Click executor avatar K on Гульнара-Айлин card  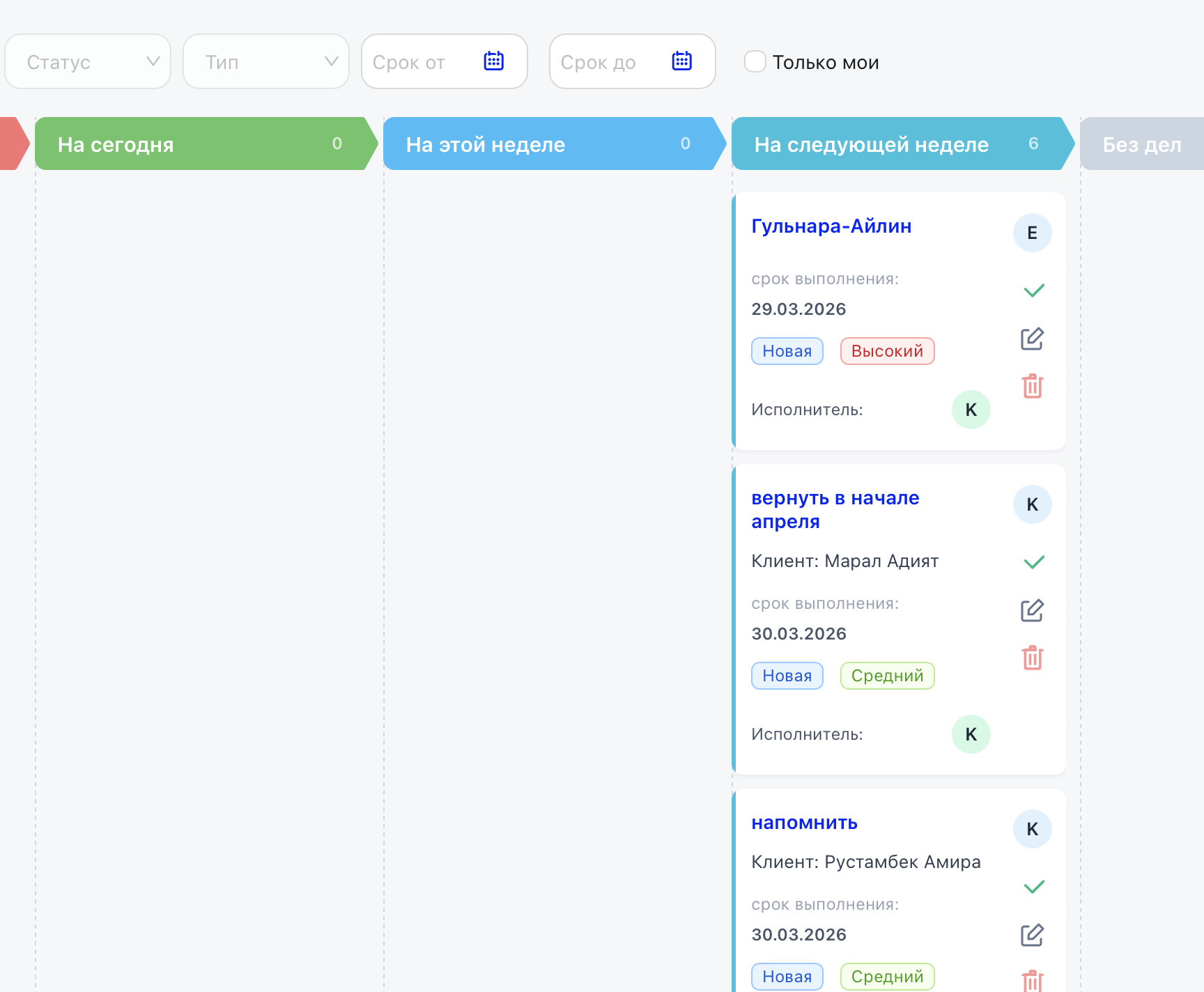(971, 410)
